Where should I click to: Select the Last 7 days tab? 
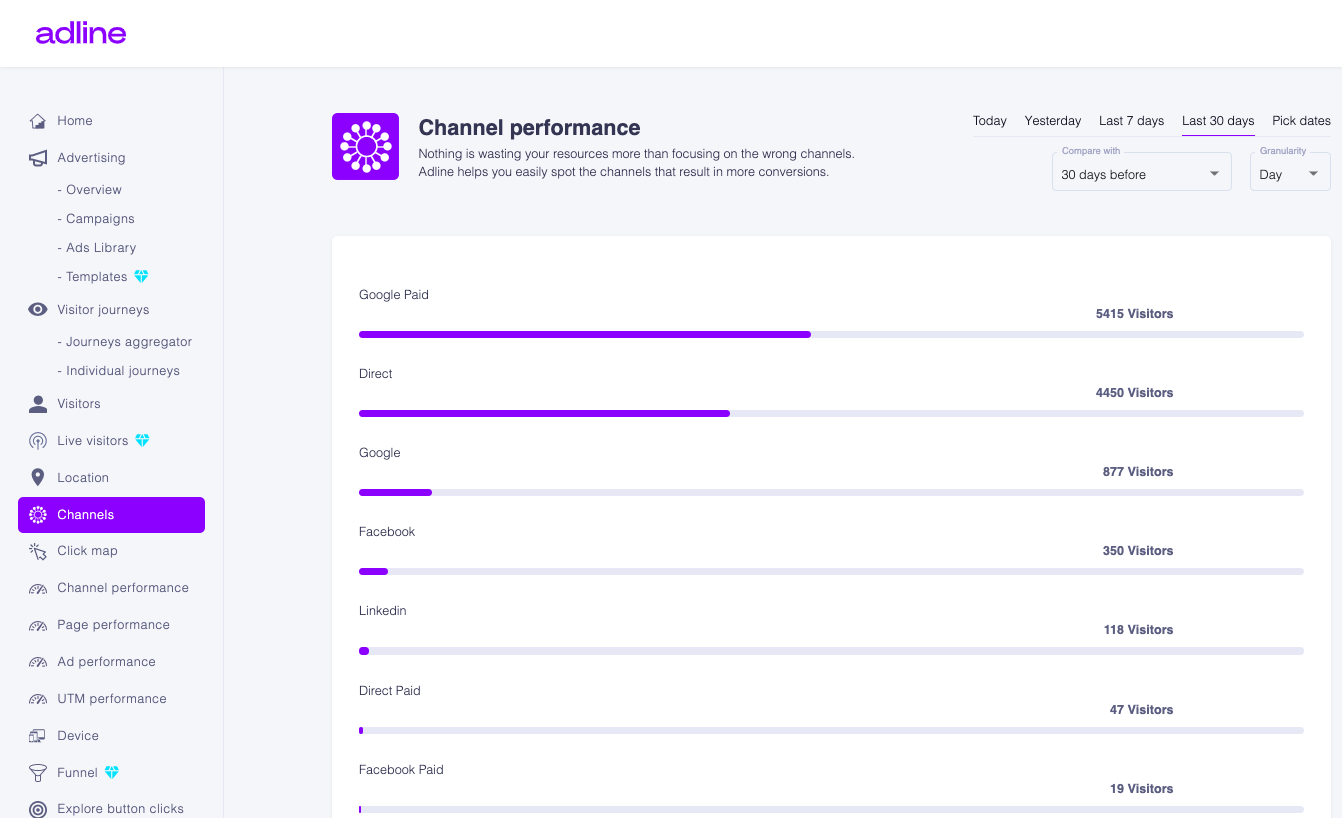pos(1131,121)
